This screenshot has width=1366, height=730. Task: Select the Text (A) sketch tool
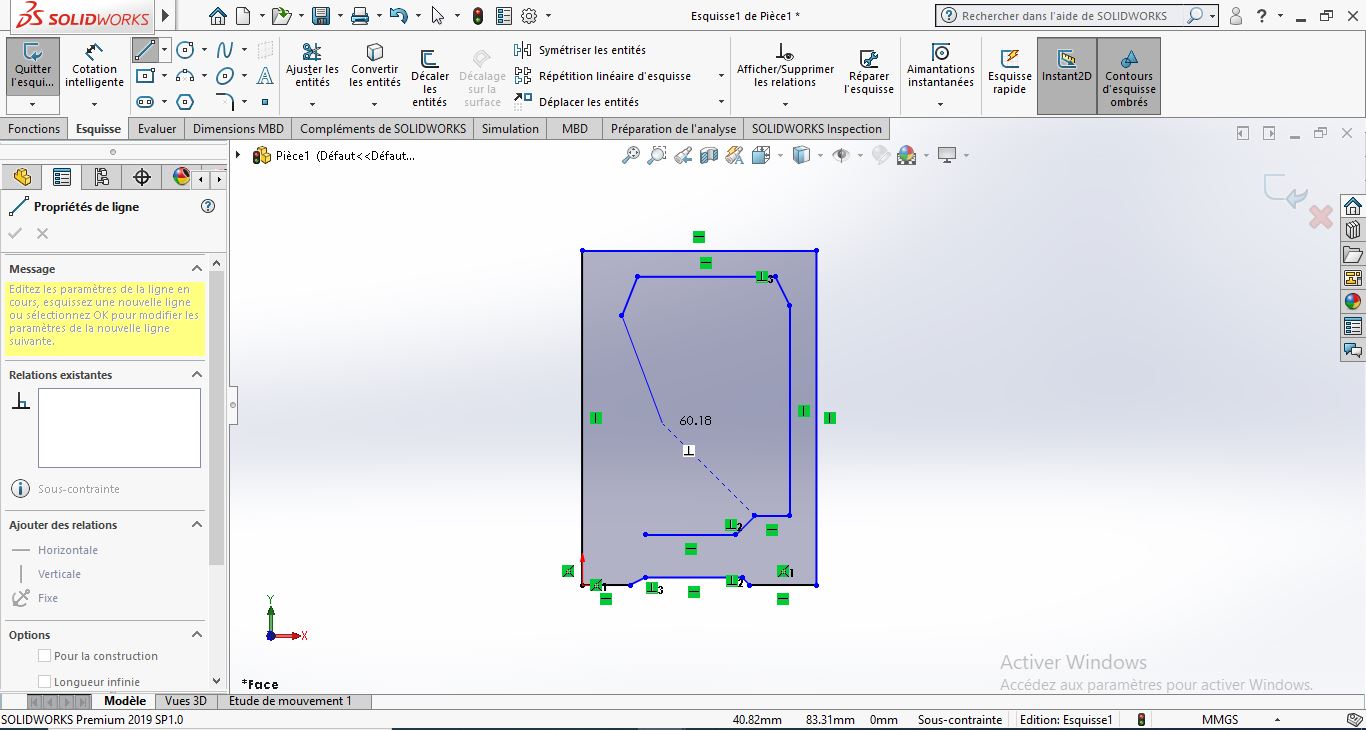tap(265, 76)
